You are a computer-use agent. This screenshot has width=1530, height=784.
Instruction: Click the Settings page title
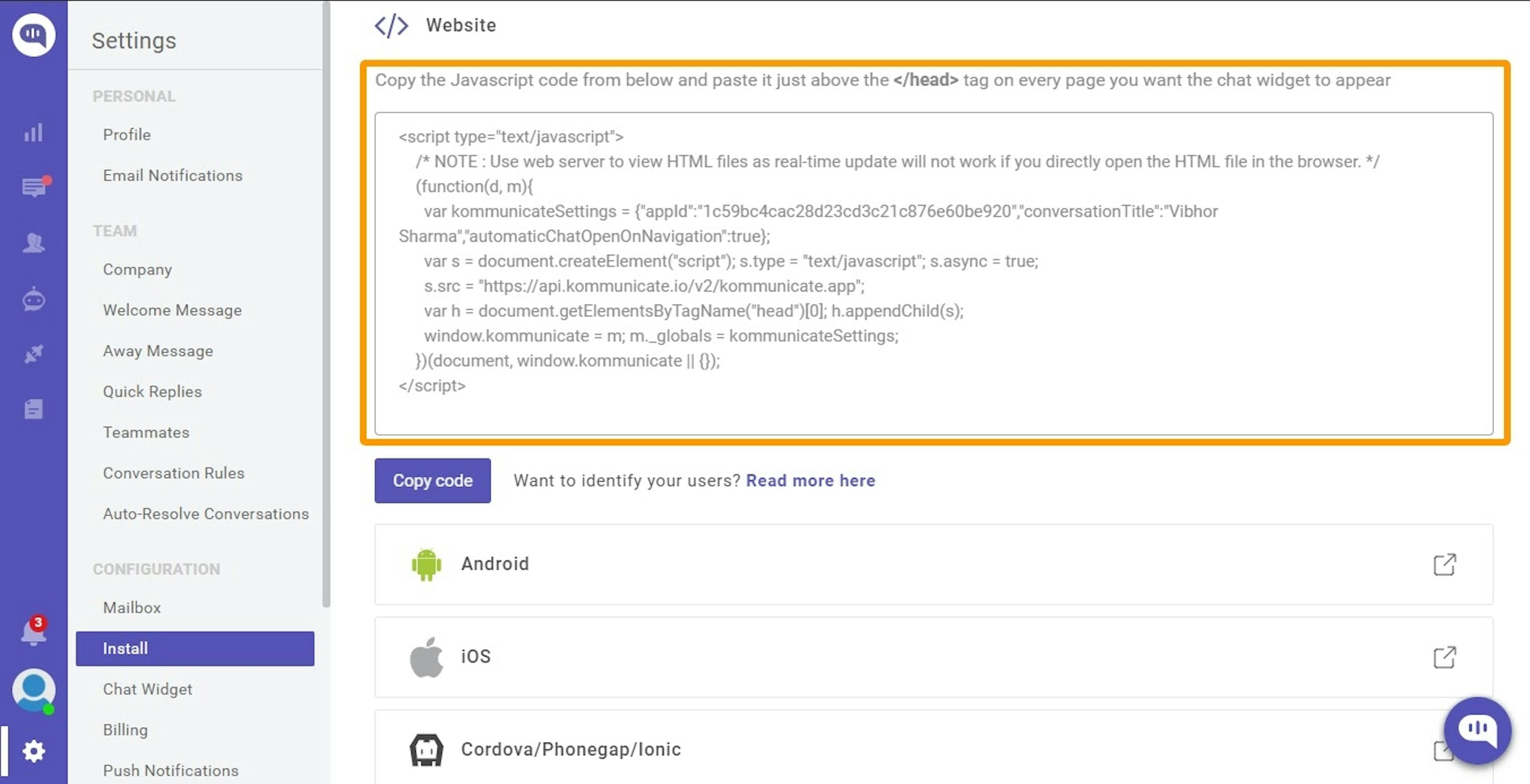pyautogui.click(x=134, y=41)
